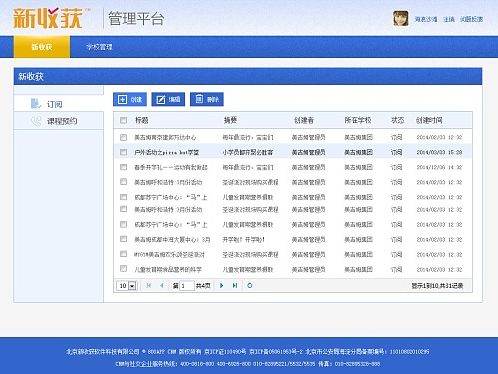Click the record count text 显示1到10,共31记录
This screenshot has height=374, width=498.
[437, 286]
